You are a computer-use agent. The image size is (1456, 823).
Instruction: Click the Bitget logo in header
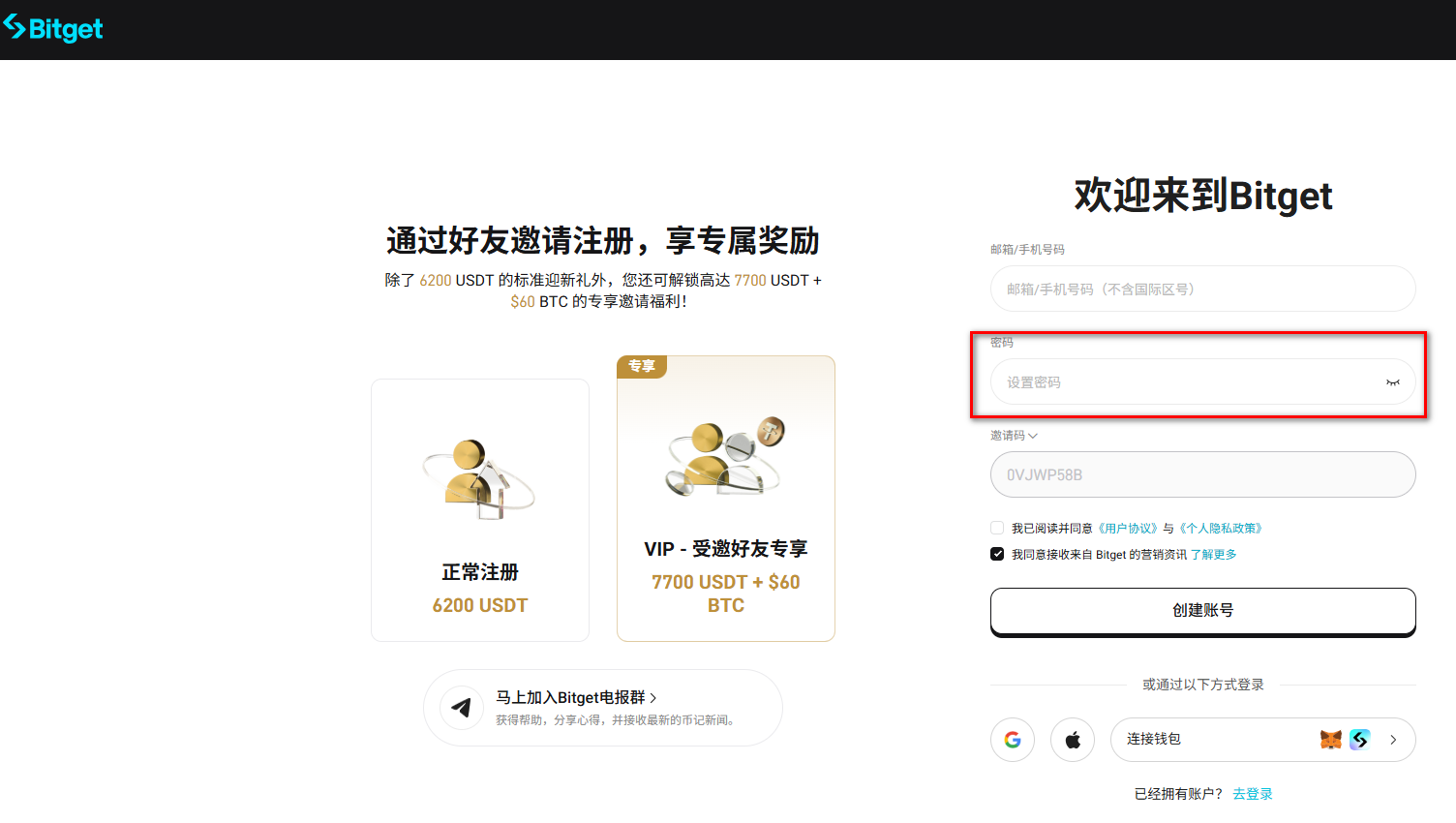(53, 29)
